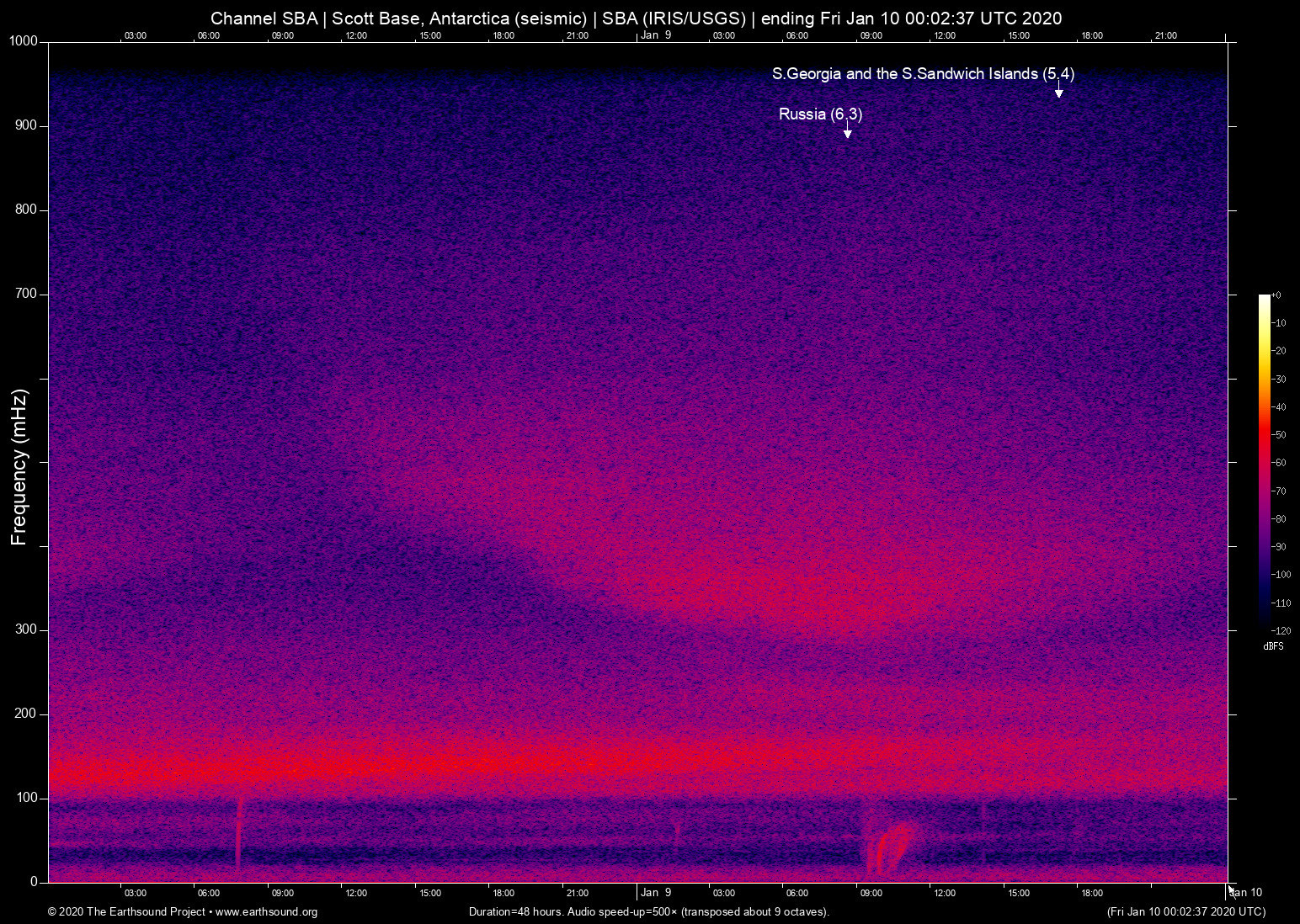Screen dimensions: 1300x924
Task: Click the Fri Jan 10 UTC timestamp text
Action: [x=1185, y=912]
